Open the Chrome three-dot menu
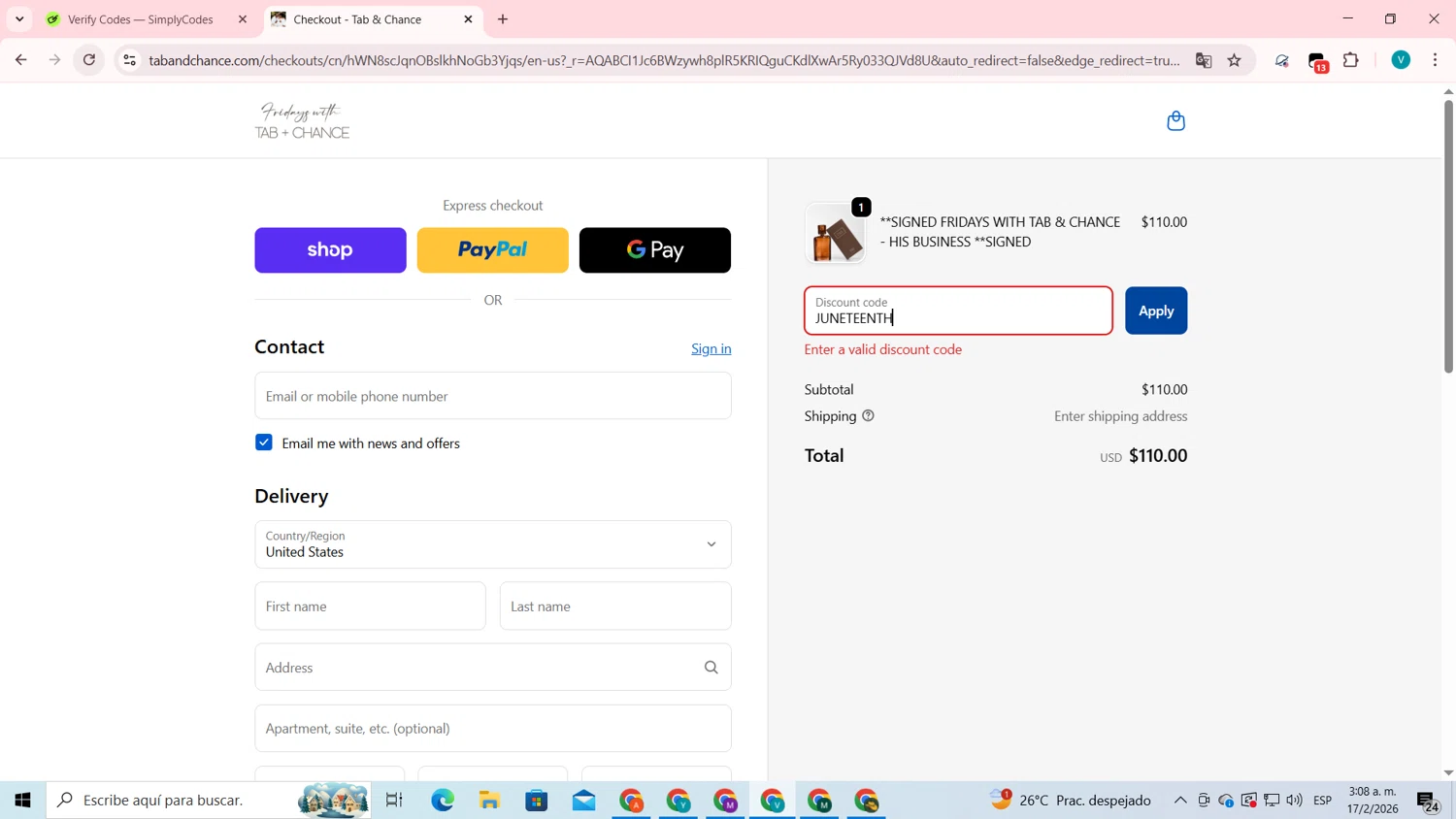This screenshot has width=1456, height=819. pos(1435,60)
